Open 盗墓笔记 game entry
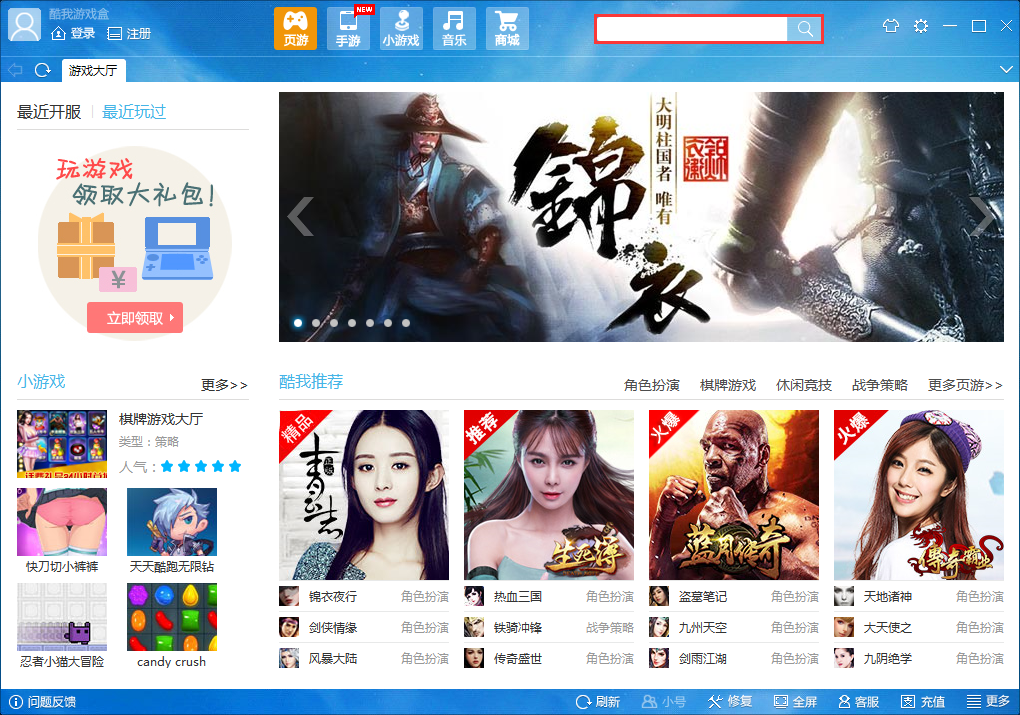Image resolution: width=1020 pixels, height=715 pixels. point(734,597)
